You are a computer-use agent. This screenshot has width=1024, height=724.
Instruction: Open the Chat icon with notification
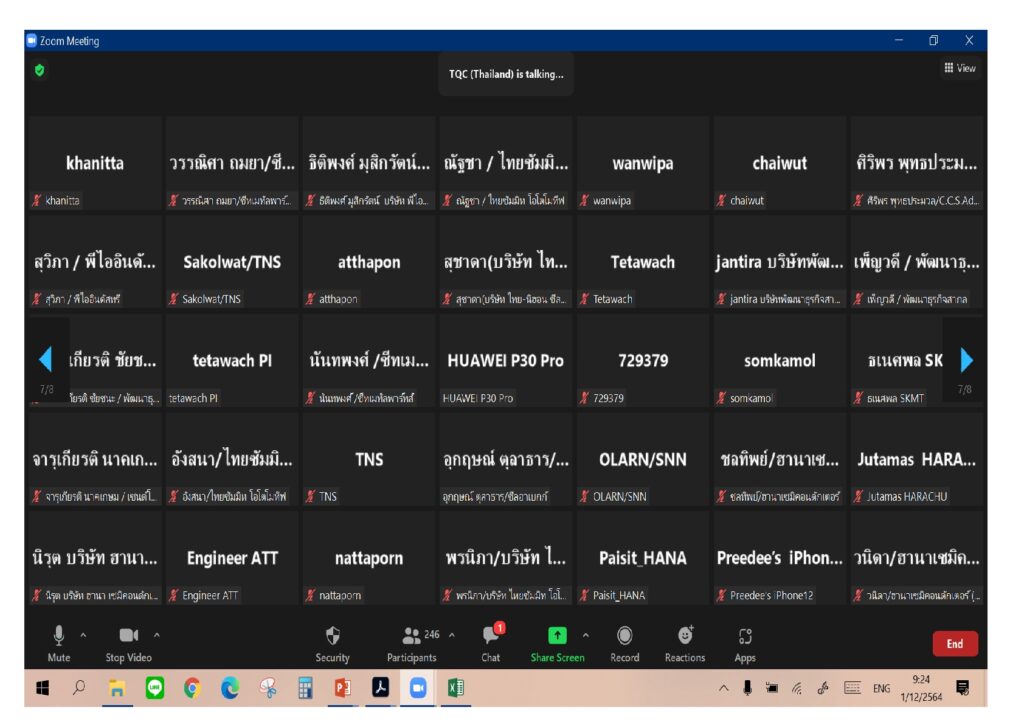491,635
